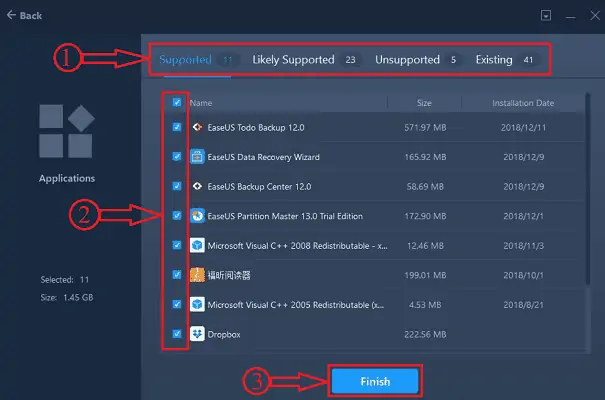Switch to the Likely Supported tab
This screenshot has height=400, width=605.
306,60
